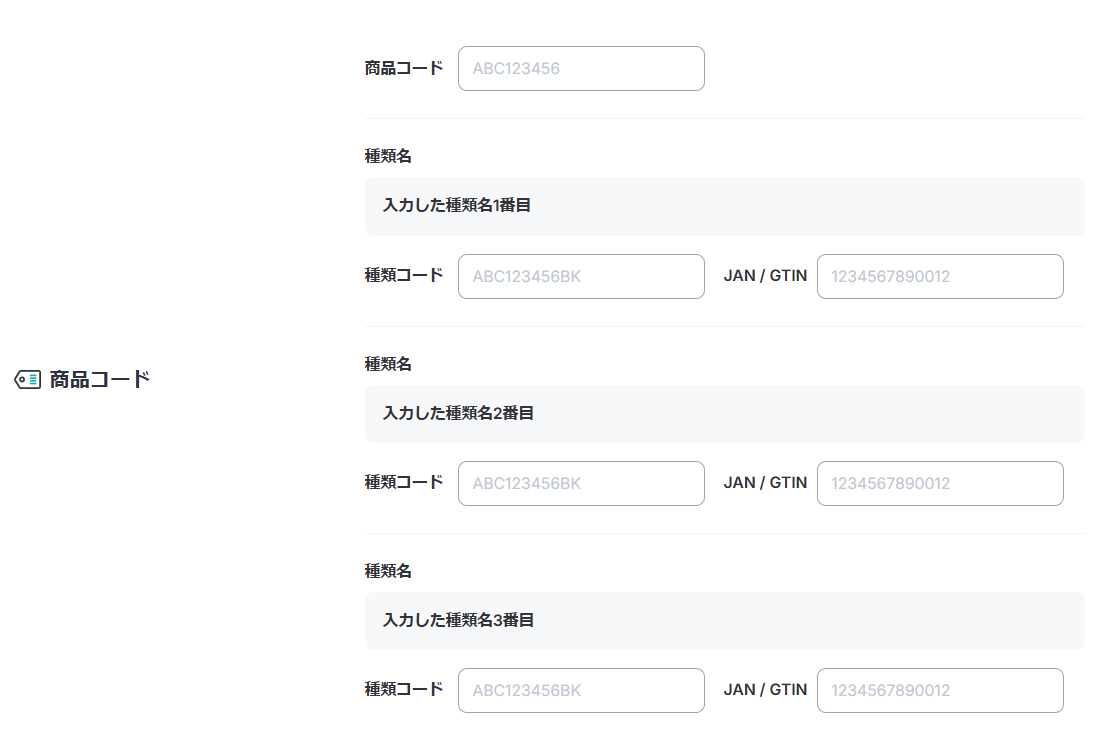Click the 種類名 label above the first variant
This screenshot has width=1107, height=733.
(388, 156)
